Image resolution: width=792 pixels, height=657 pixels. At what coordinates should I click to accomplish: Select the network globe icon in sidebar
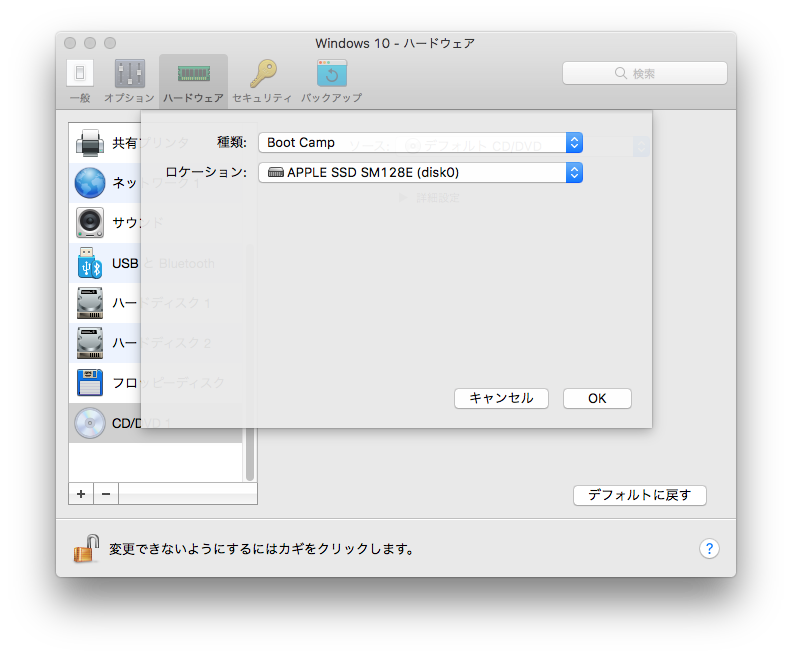(90, 183)
